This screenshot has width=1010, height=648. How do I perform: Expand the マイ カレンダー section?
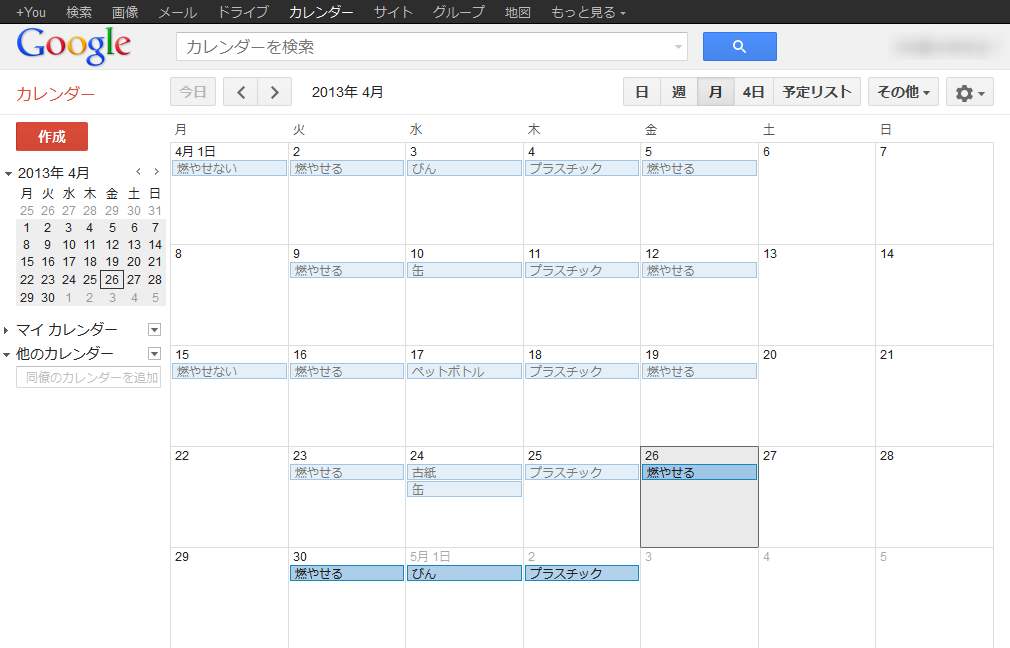(7, 330)
